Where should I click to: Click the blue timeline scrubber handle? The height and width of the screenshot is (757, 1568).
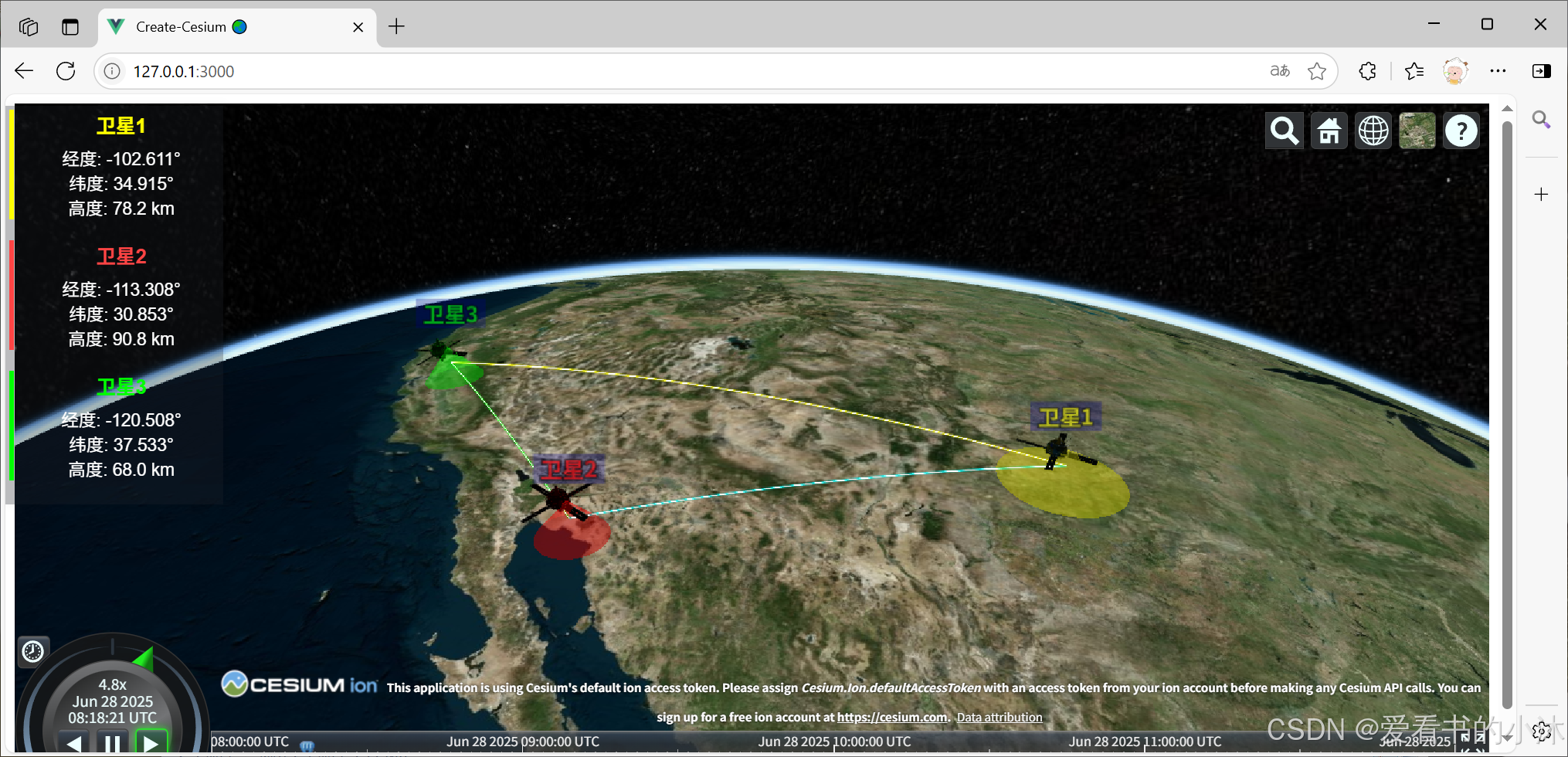[307, 745]
